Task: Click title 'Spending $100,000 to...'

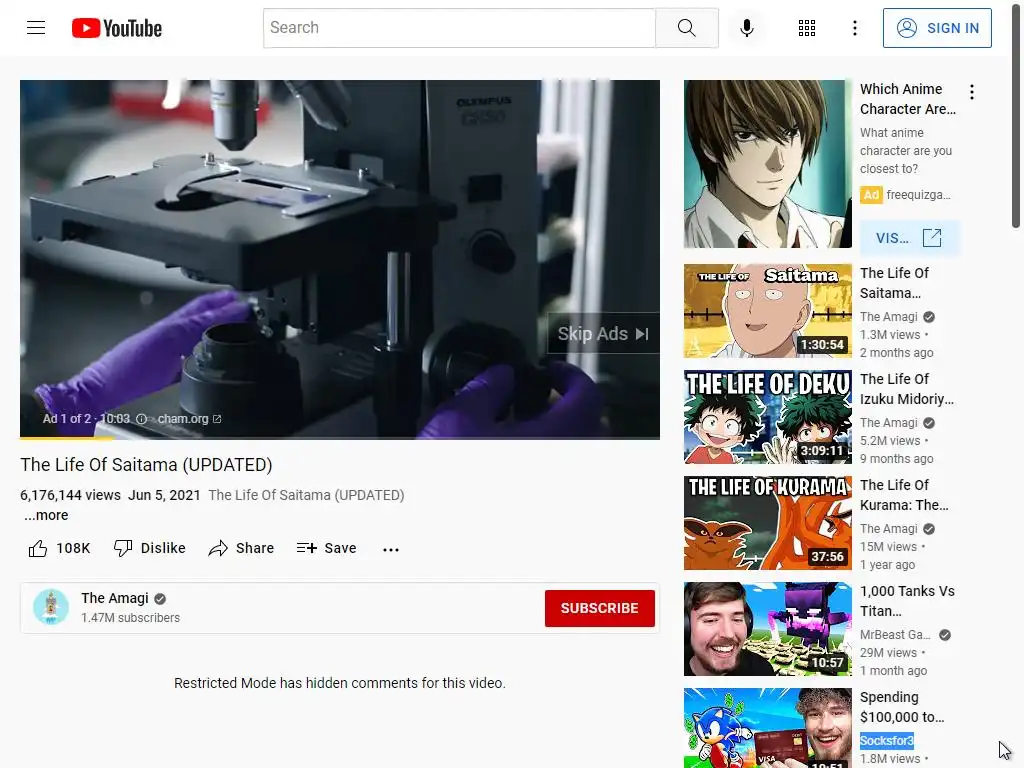Action: click(902, 707)
